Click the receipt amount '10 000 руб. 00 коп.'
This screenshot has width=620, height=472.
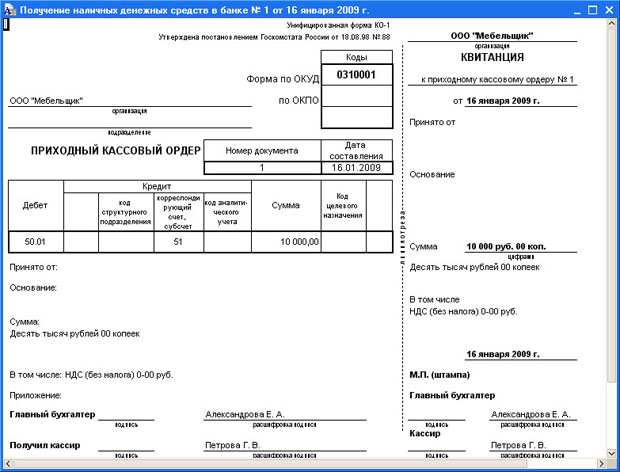tap(506, 247)
